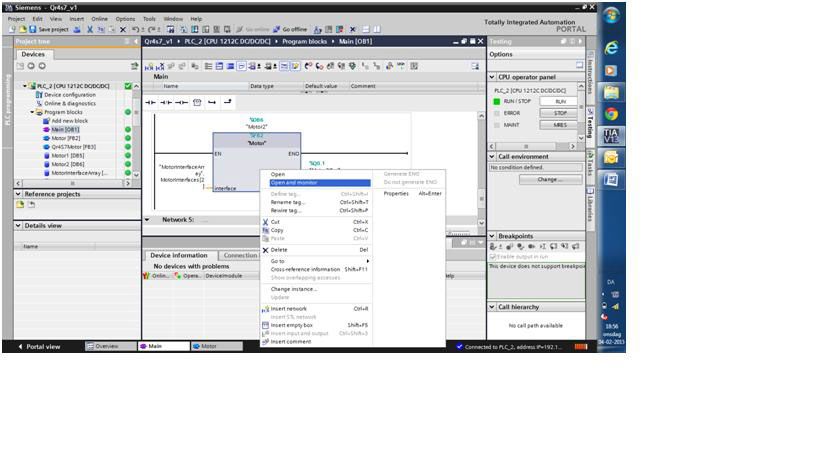This screenshot has width=819, height=460.
Task: Click the RUN button in CPU operator panel
Action: tap(559, 101)
